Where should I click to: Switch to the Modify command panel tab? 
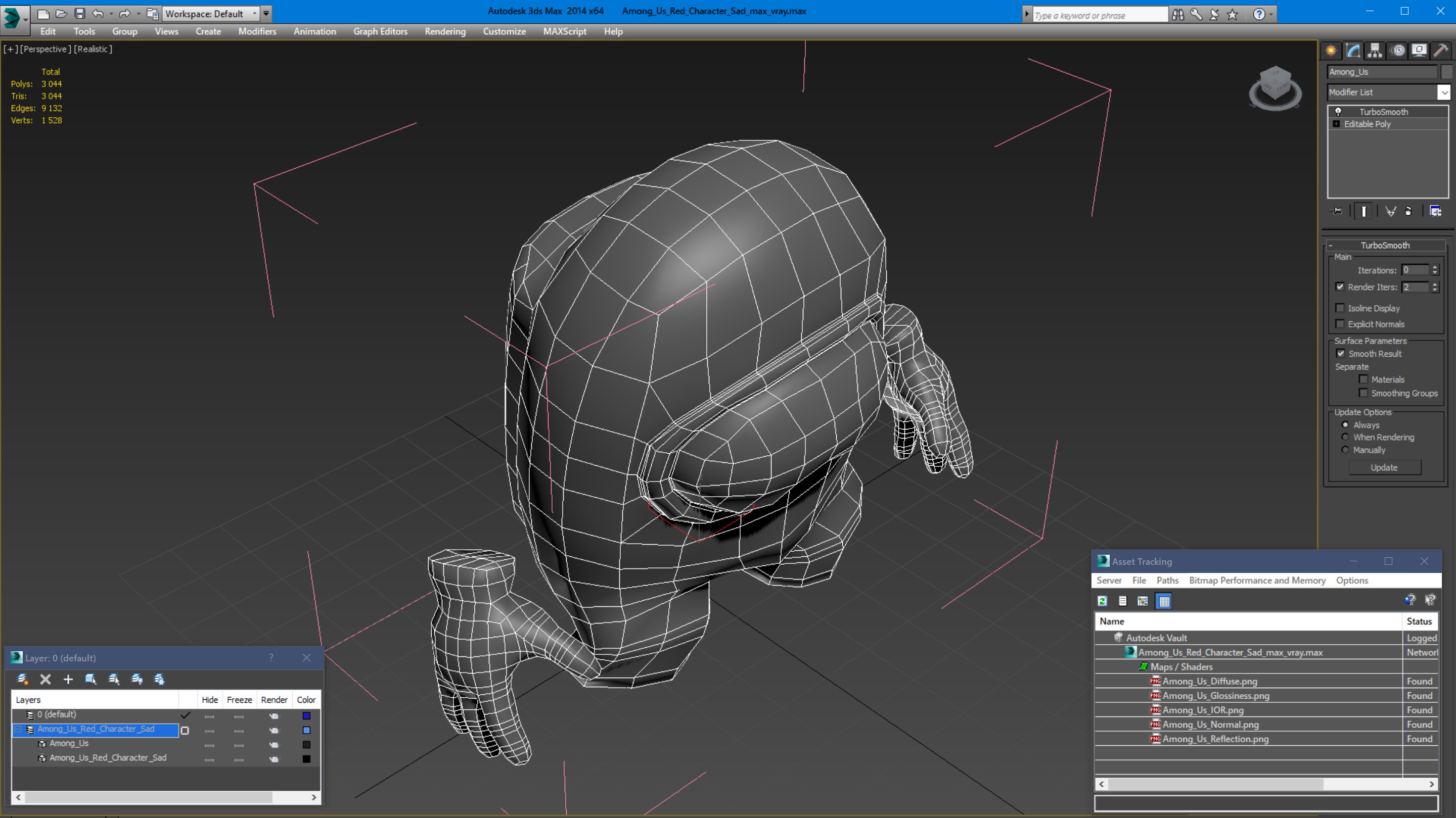click(x=1353, y=51)
